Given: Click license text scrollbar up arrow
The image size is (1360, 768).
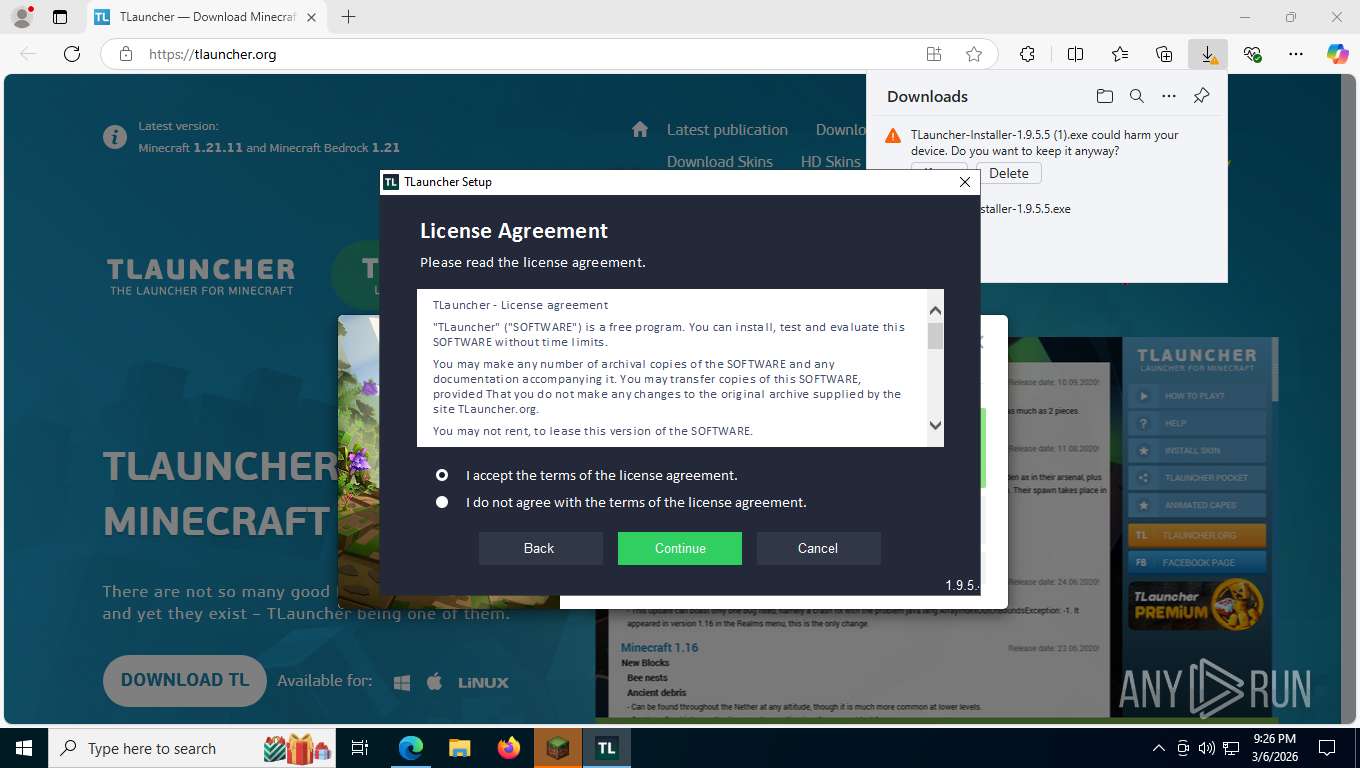Looking at the screenshot, I should click(935, 310).
